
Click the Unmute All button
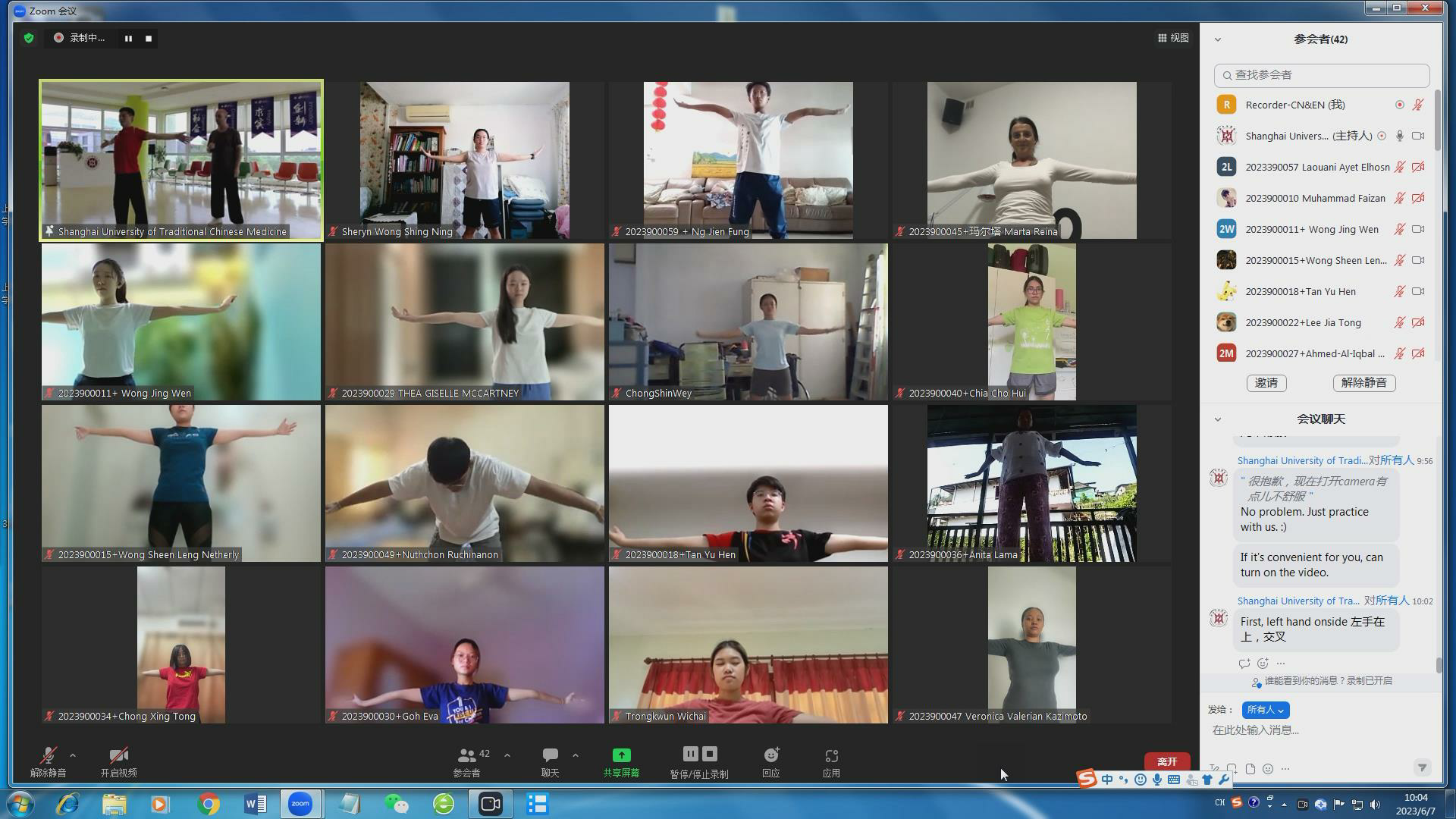(x=1363, y=383)
